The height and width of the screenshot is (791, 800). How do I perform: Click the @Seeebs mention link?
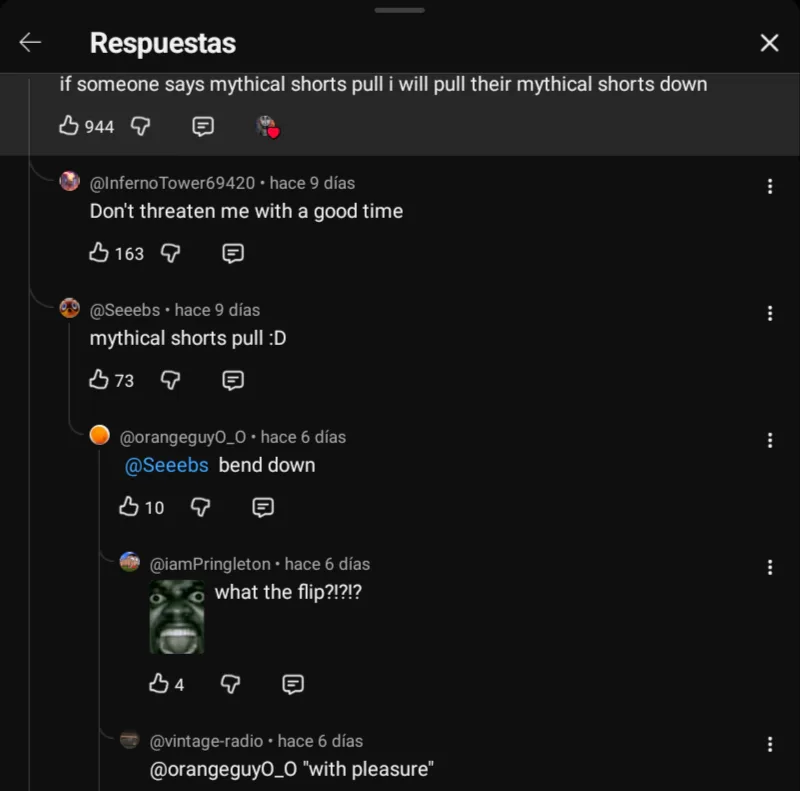[x=166, y=465]
